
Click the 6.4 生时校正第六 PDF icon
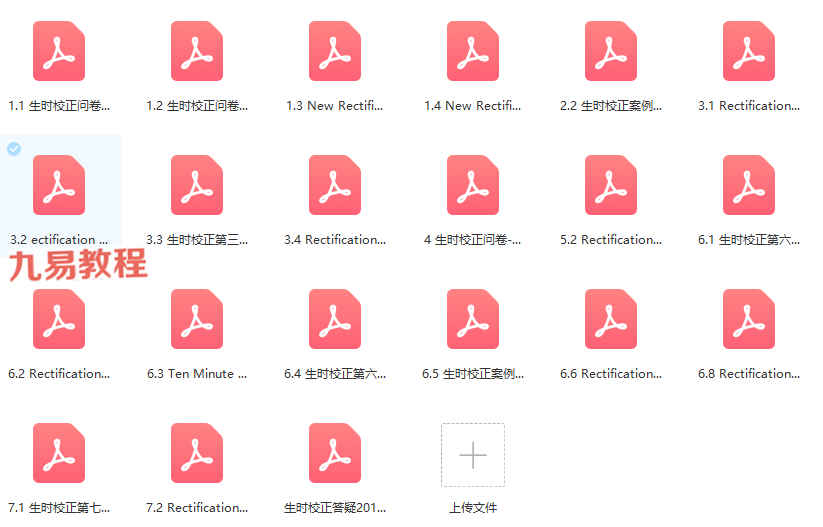tap(335, 319)
